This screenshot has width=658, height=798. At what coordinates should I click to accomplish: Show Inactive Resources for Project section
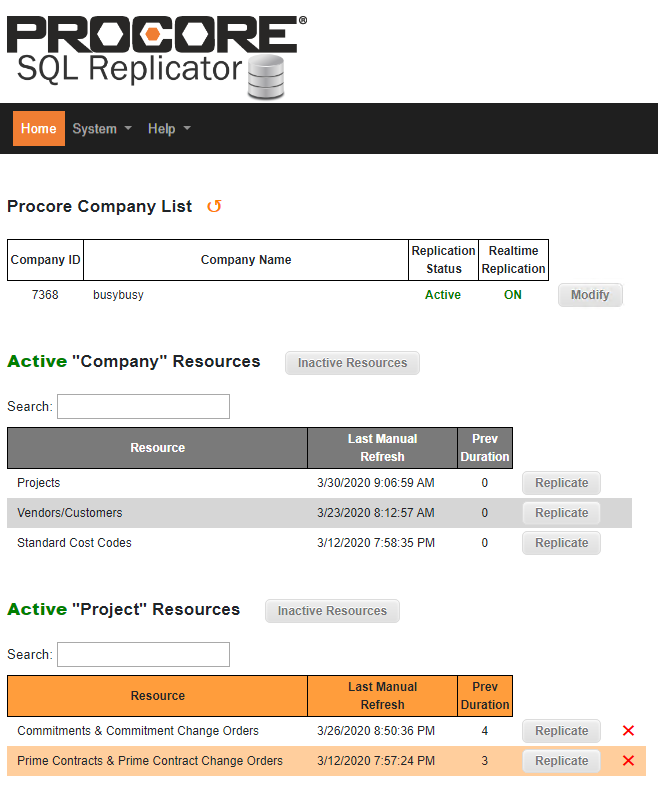click(332, 611)
